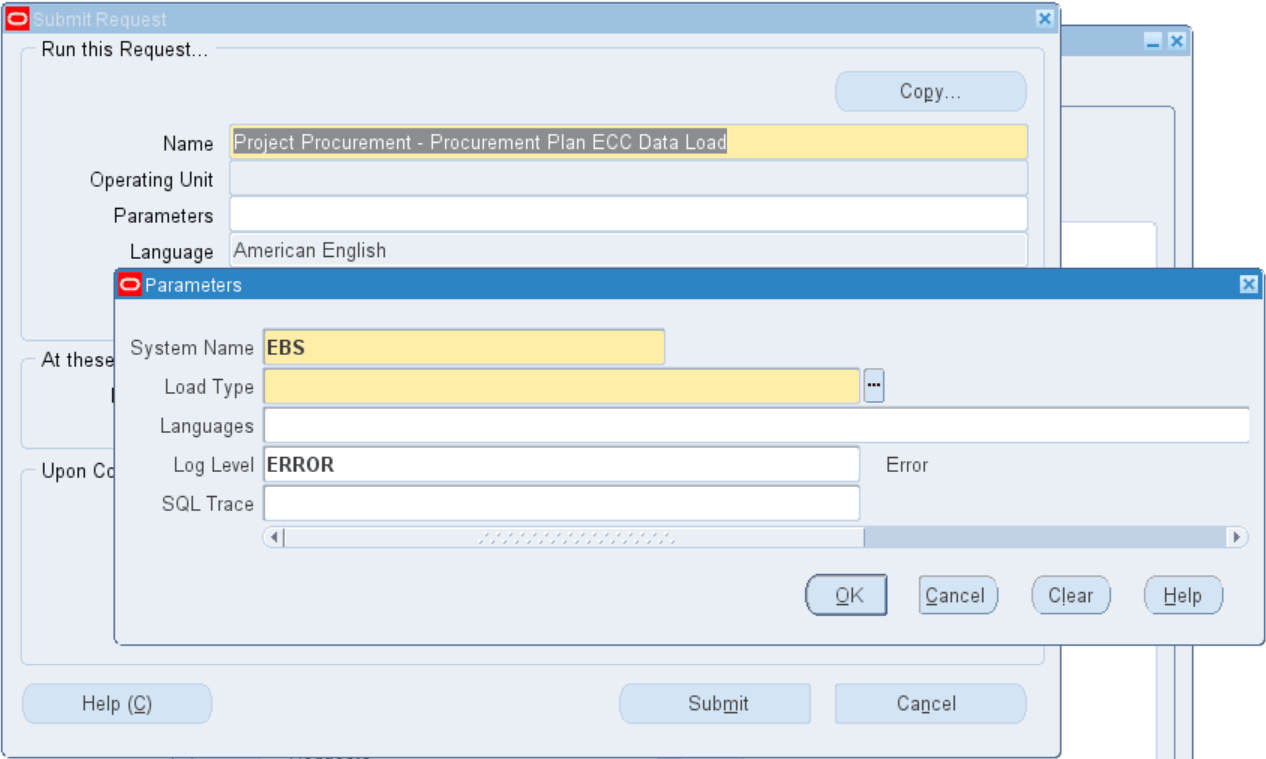Click Help (C) button
This screenshot has height=759, width=1266.
(117, 704)
